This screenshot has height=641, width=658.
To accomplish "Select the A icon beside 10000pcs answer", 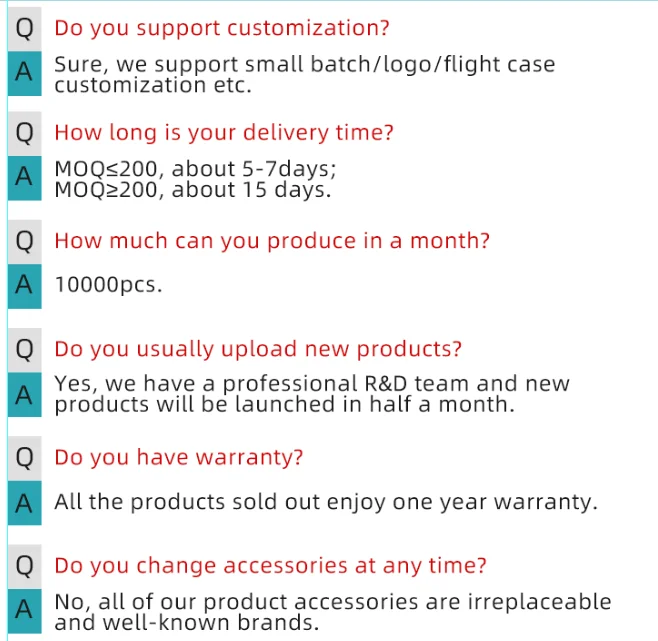I will [x=25, y=286].
